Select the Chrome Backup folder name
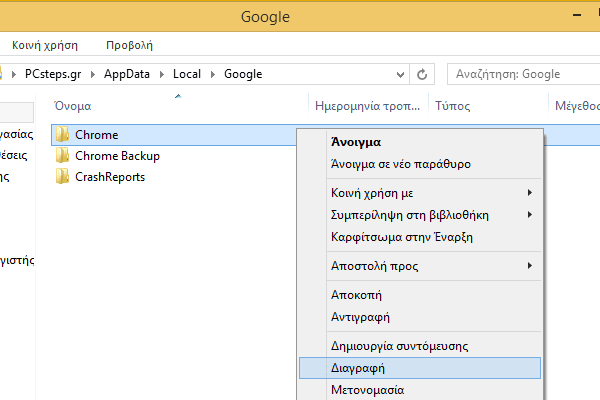This screenshot has height=400, width=600. coord(117,156)
